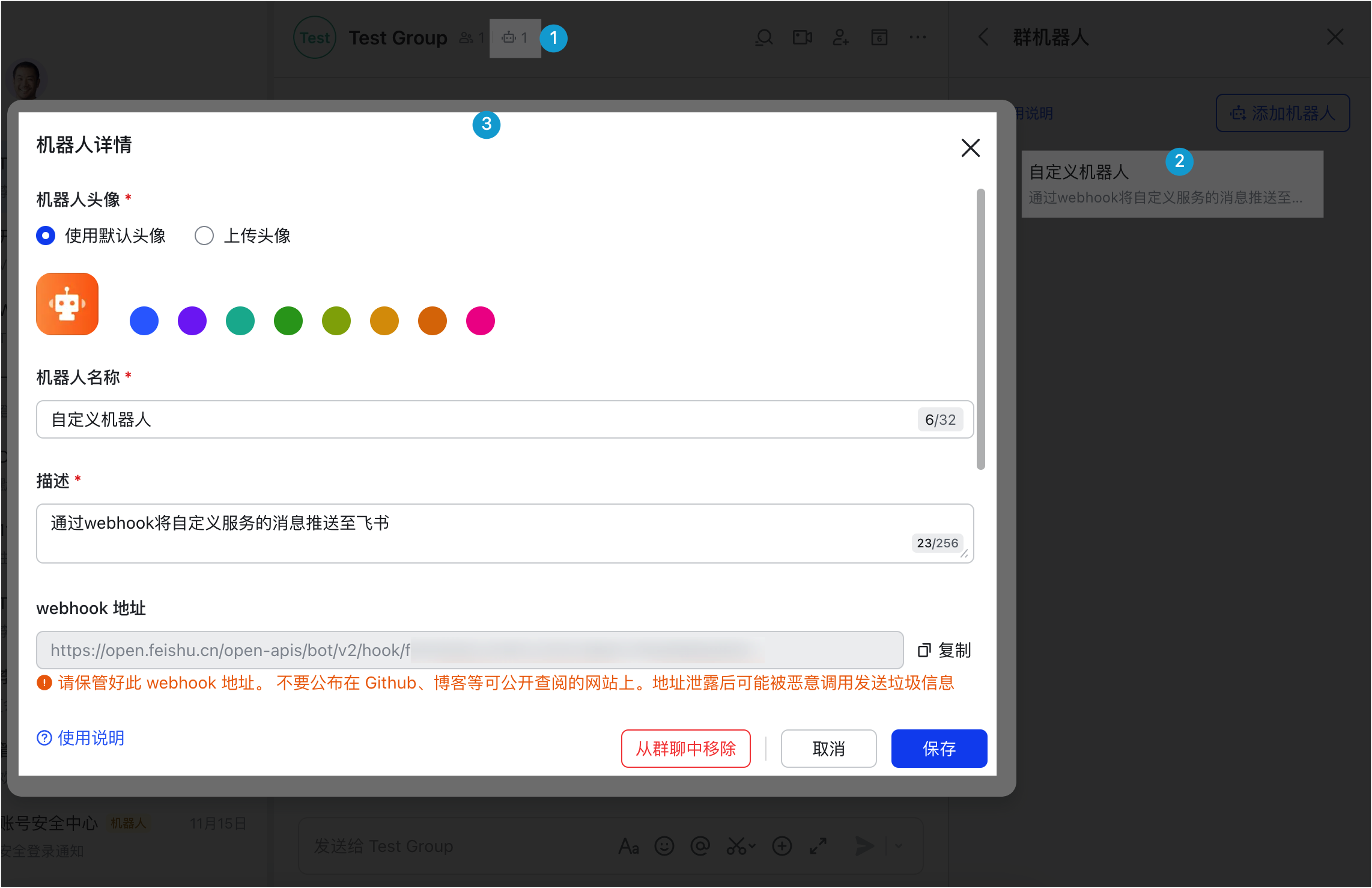Pick the olive green avatar color swatch
The width and height of the screenshot is (1372, 888).
tap(336, 321)
